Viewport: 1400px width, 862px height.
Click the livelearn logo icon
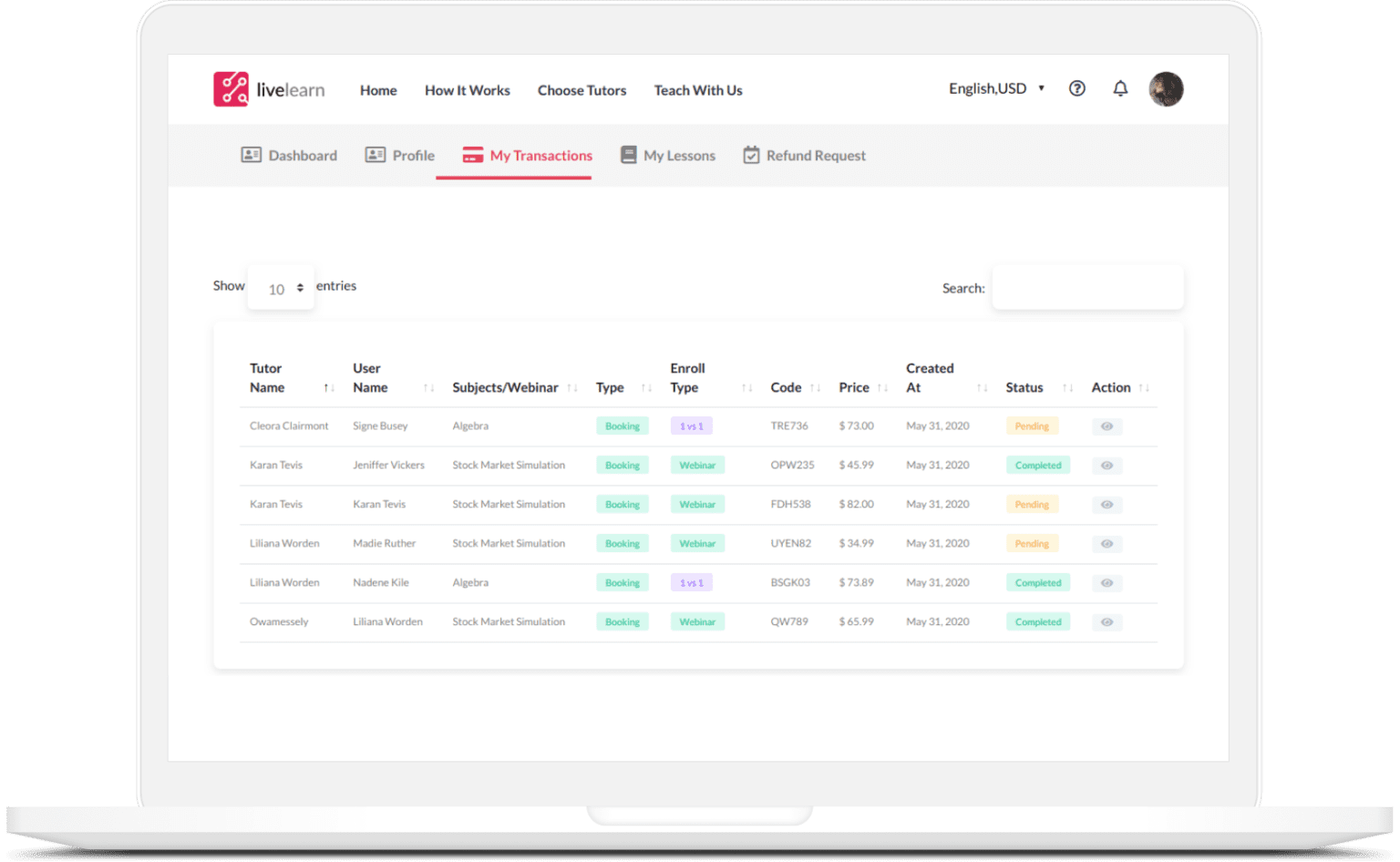tap(231, 88)
